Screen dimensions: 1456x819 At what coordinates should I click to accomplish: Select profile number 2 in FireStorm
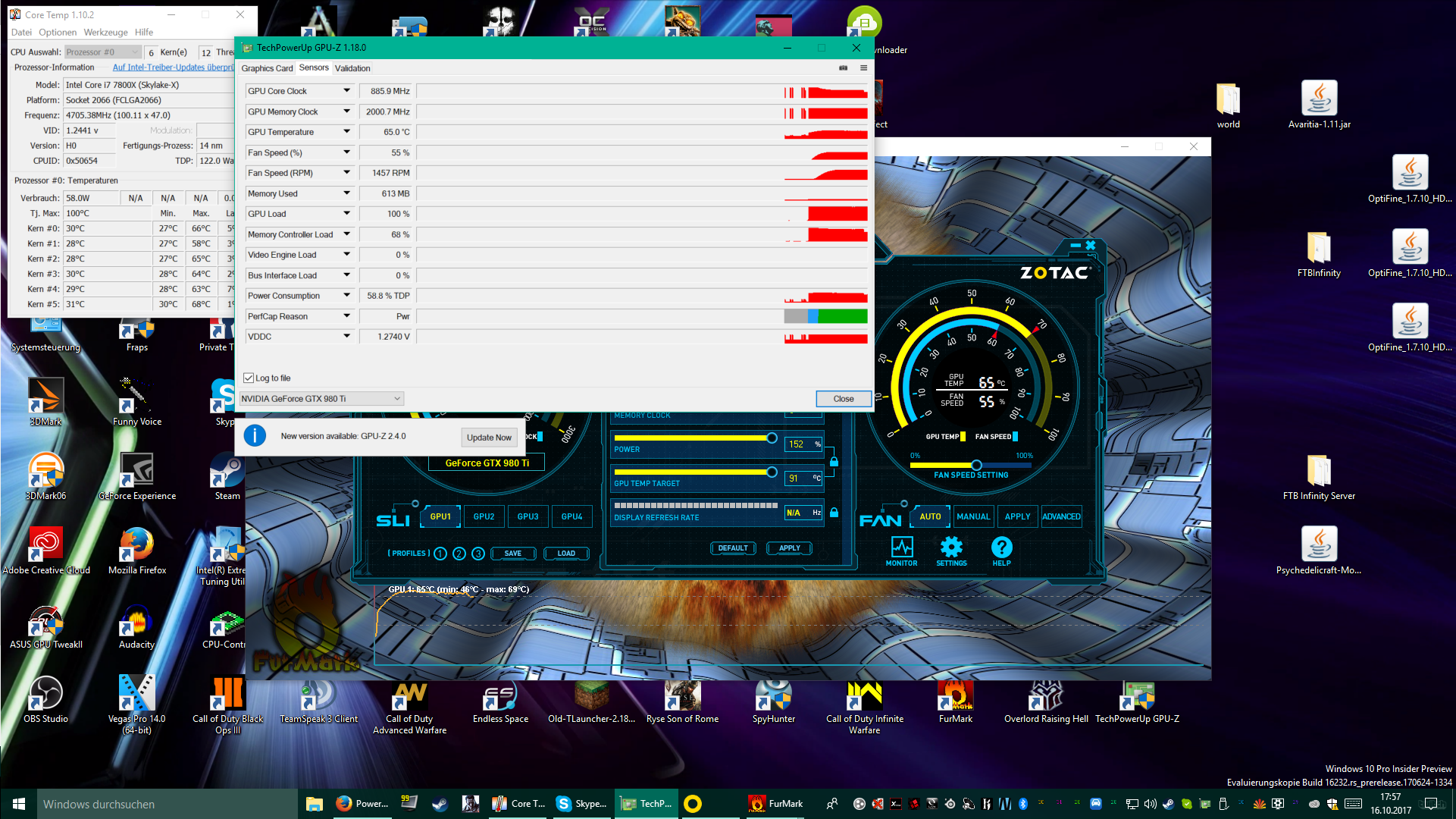(x=459, y=554)
